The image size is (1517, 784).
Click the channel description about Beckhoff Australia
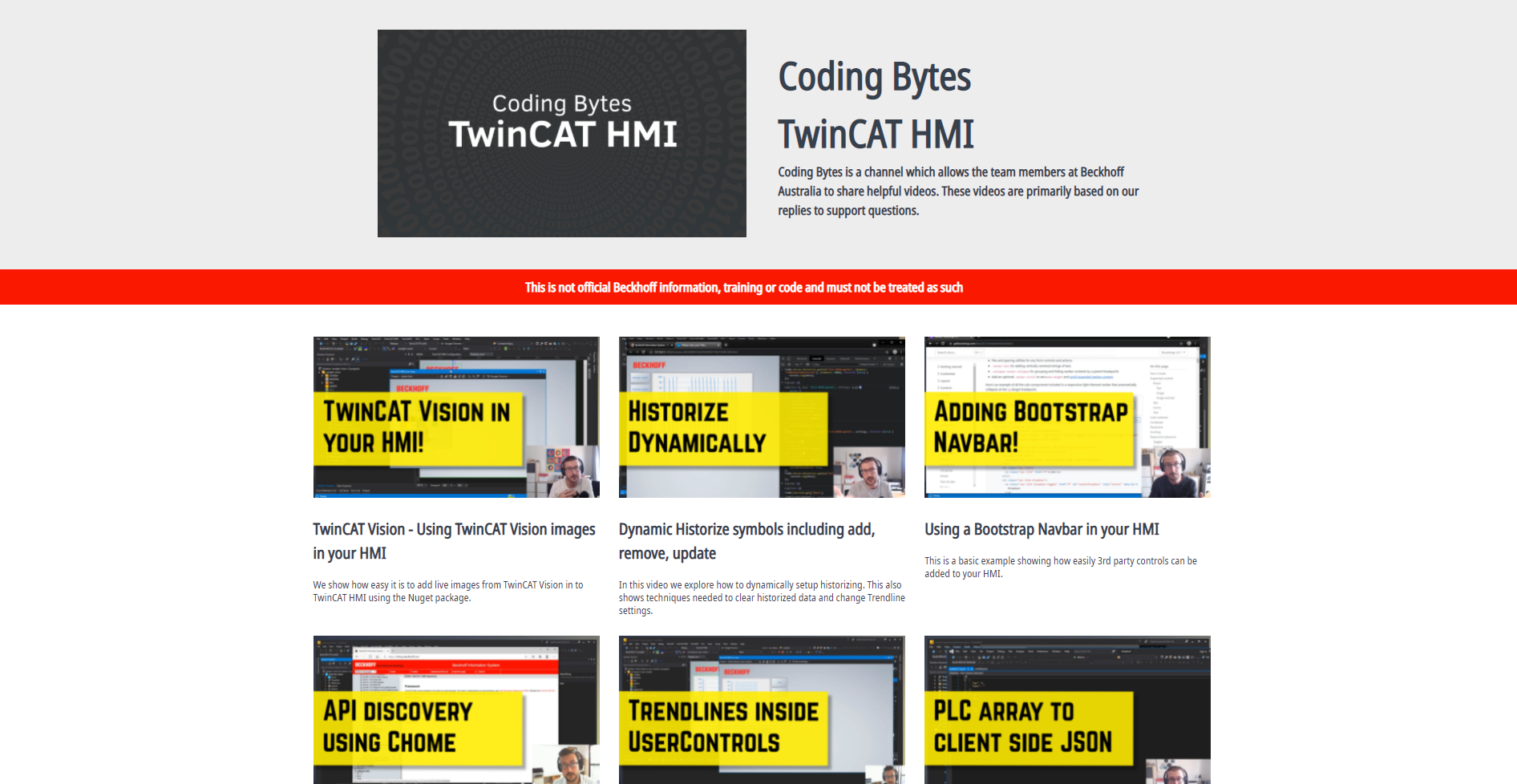(958, 192)
